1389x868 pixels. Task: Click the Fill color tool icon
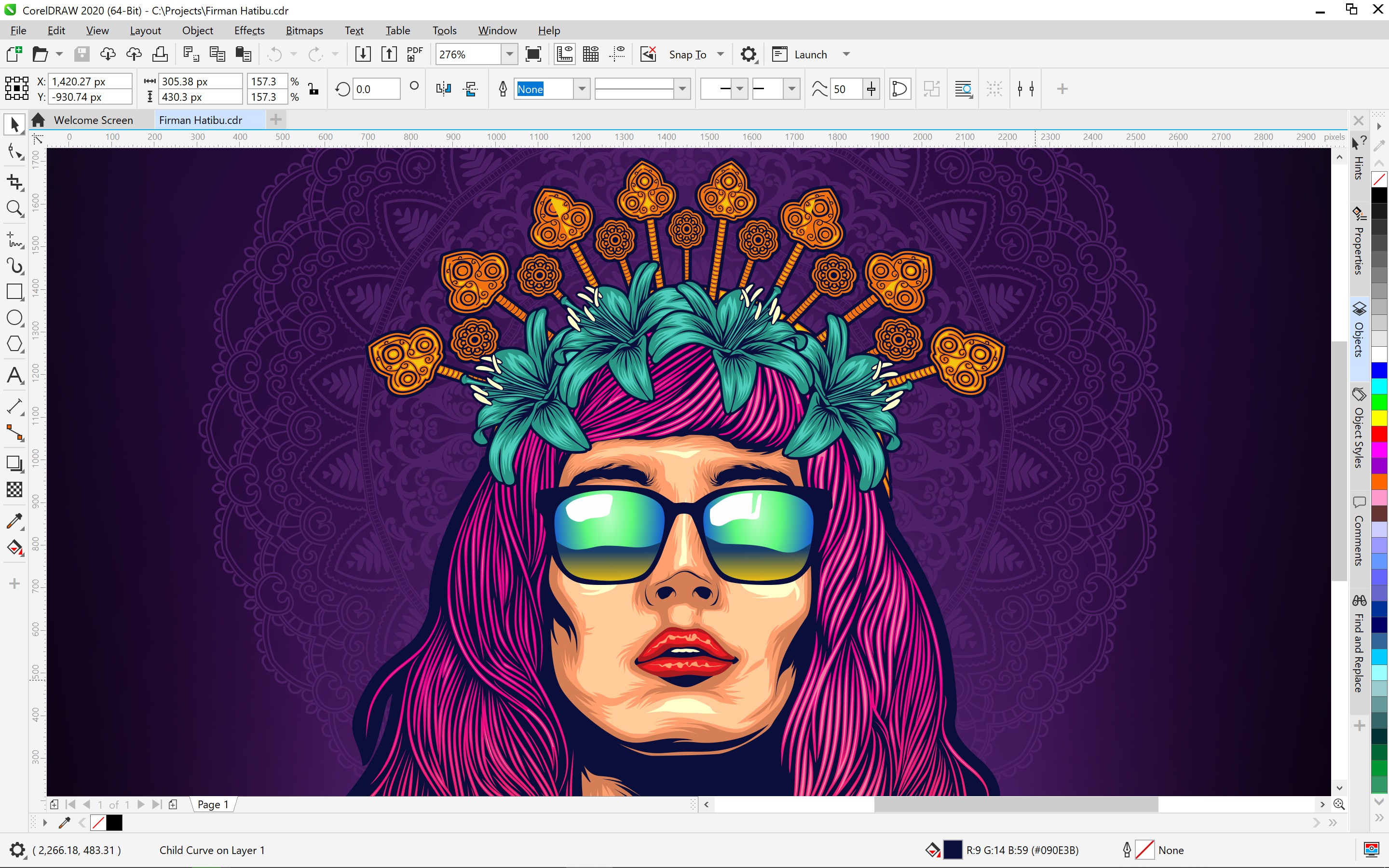coord(14,547)
